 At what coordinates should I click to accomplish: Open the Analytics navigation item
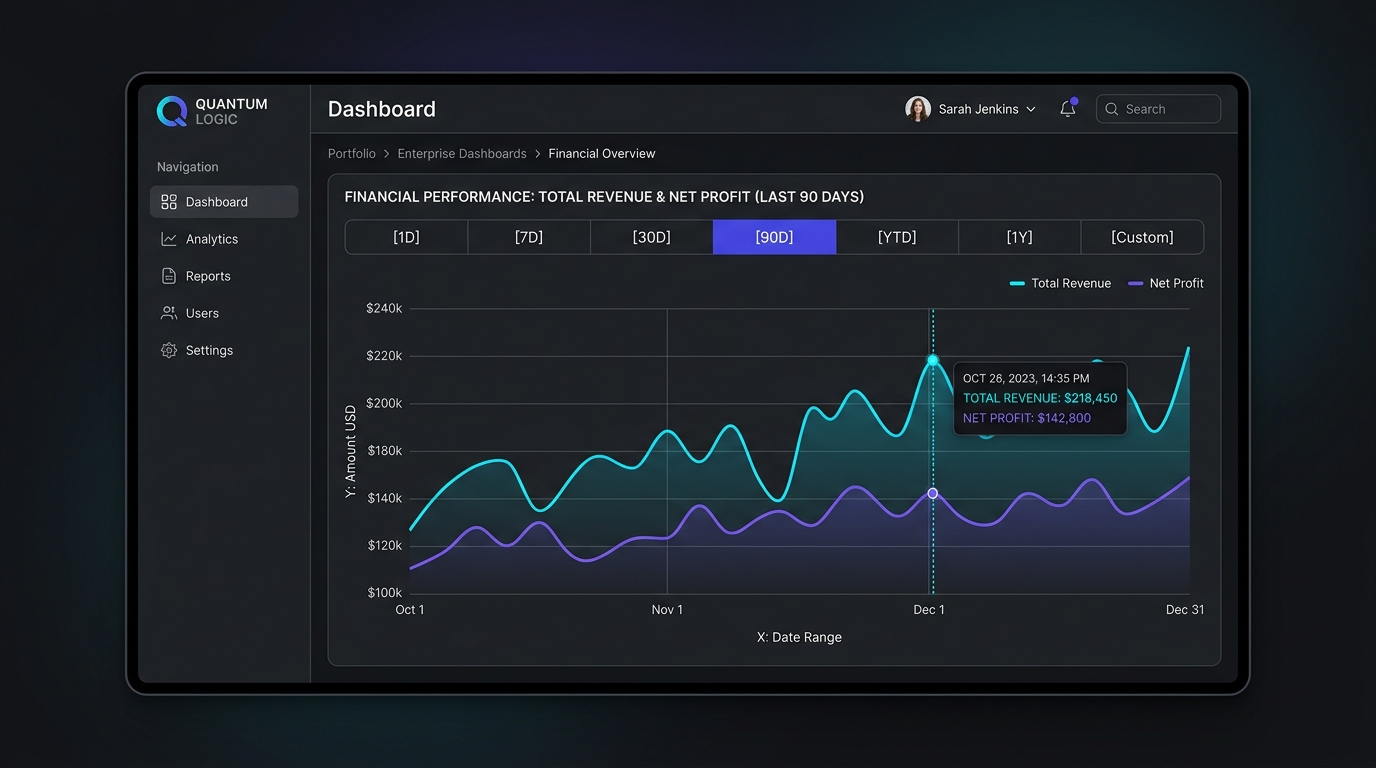224,239
